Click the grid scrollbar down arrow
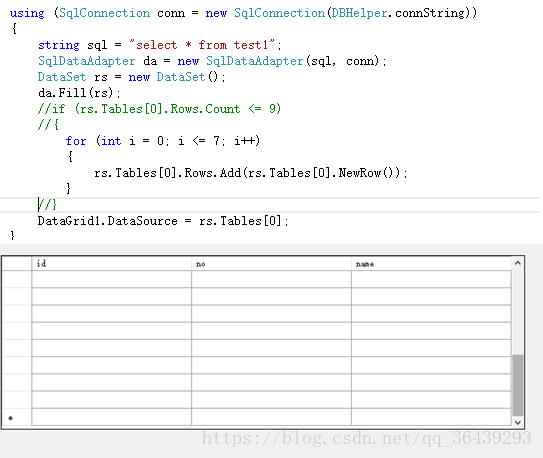543x458 pixels. point(517,422)
